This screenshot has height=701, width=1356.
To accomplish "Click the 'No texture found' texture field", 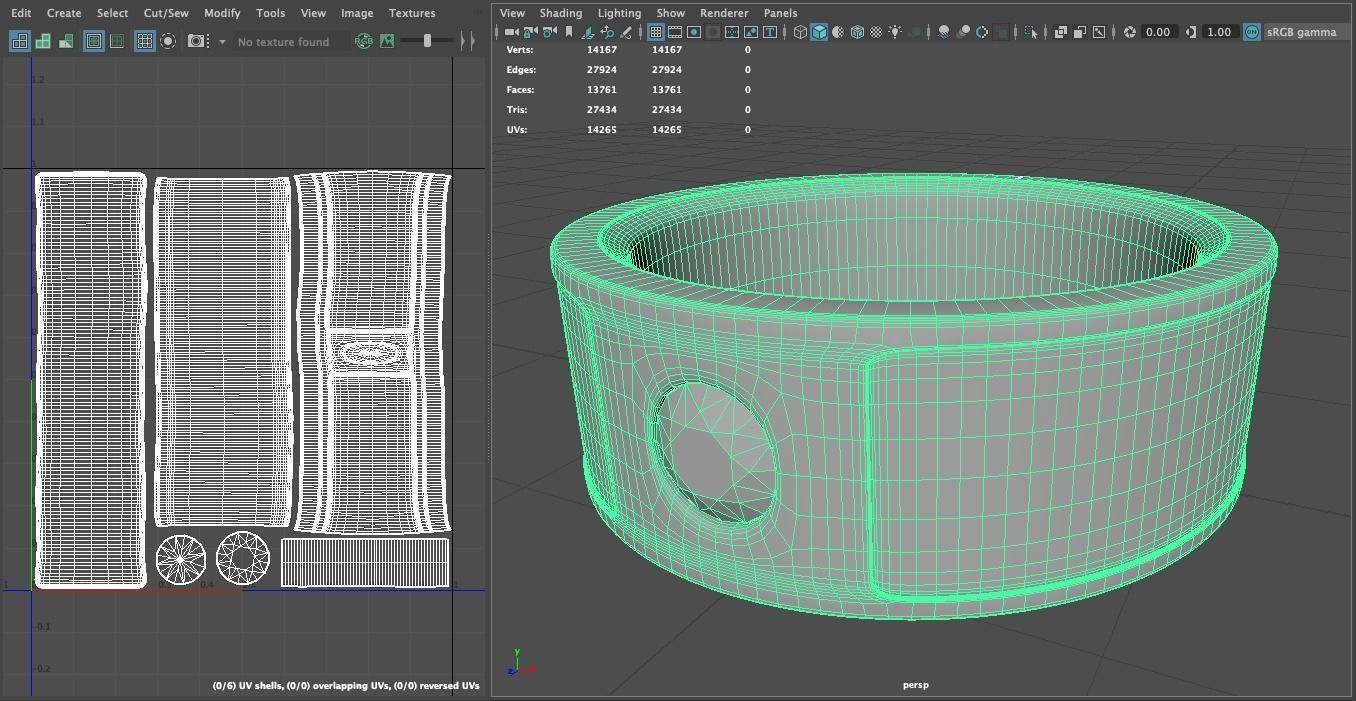I will click(290, 41).
